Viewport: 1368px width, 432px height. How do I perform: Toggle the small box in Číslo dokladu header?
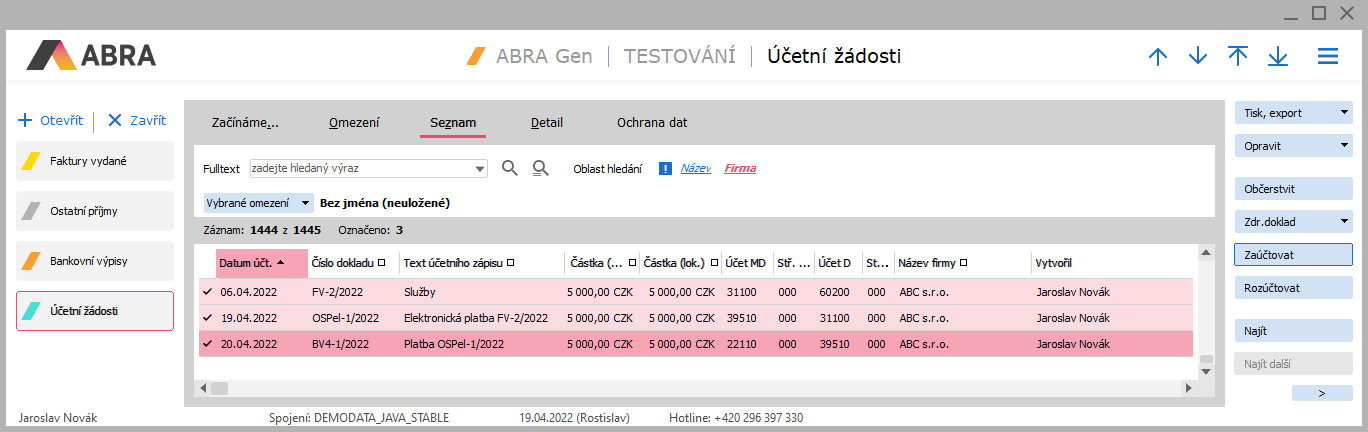(x=382, y=263)
